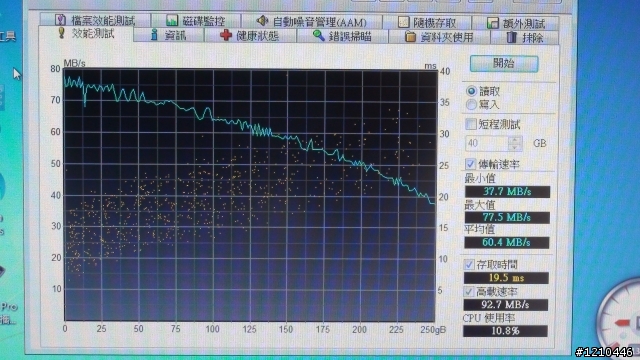This screenshot has height=360, width=640.
Task: Click the 平均值 label
Action: 480,229
